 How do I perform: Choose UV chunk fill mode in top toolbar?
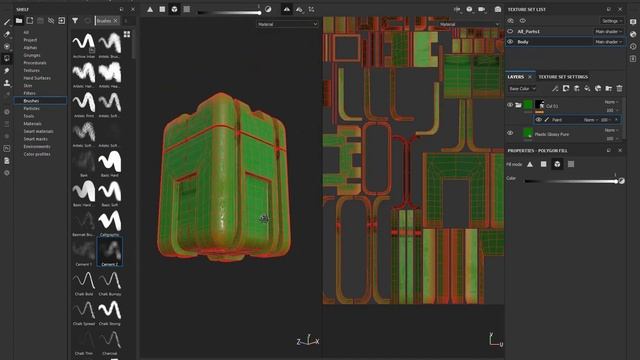pyautogui.click(x=187, y=9)
